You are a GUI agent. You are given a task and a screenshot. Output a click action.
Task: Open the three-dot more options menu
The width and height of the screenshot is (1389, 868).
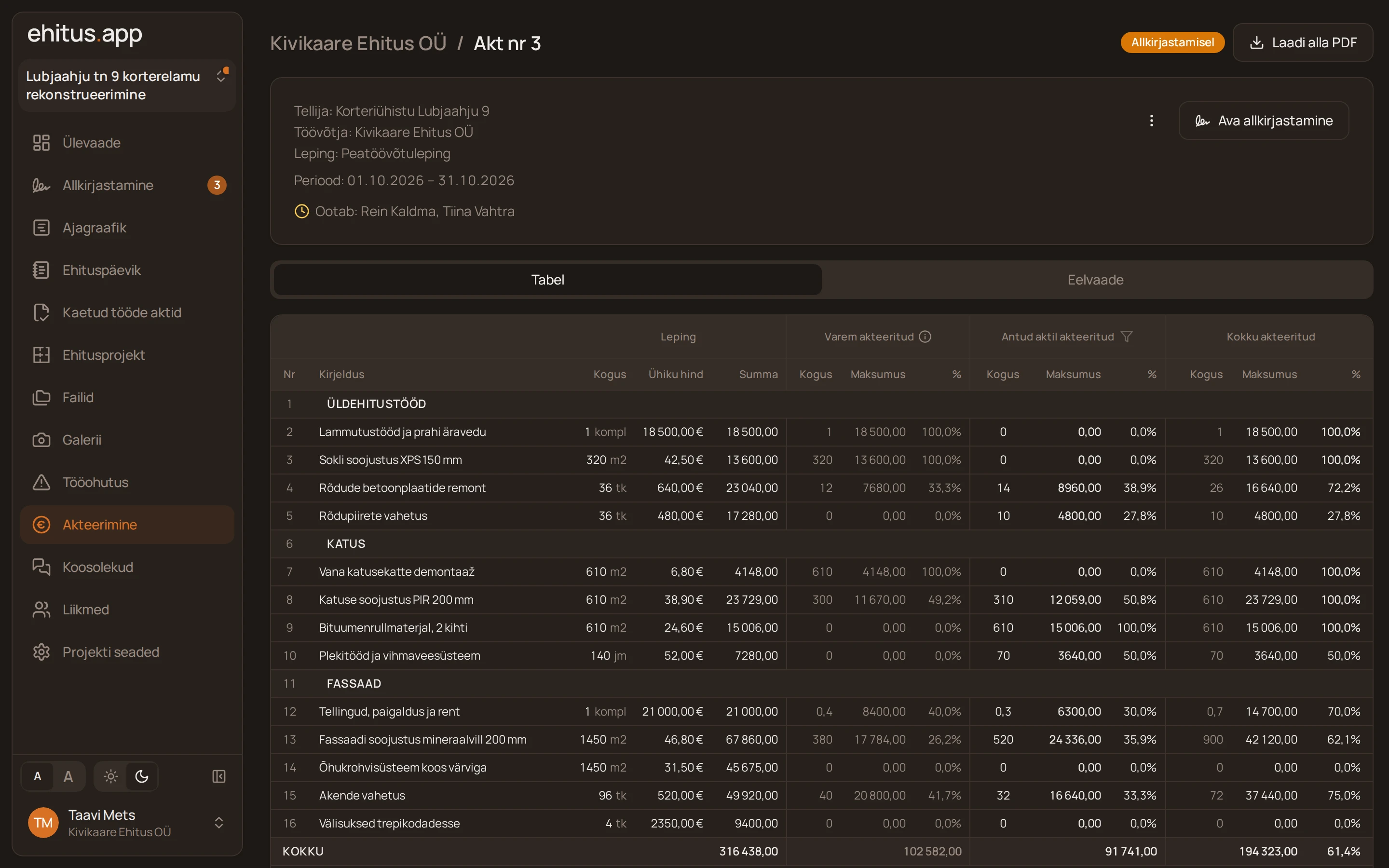tap(1151, 121)
